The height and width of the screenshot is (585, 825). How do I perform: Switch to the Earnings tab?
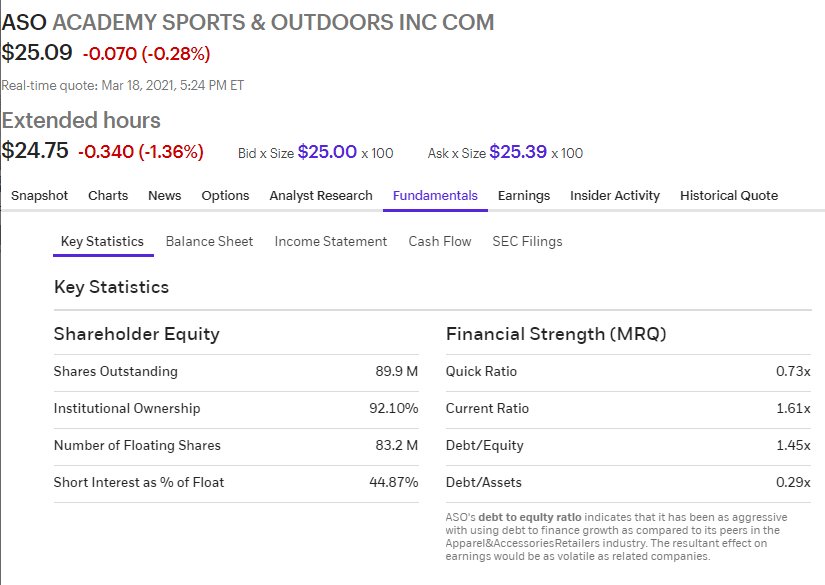524,196
